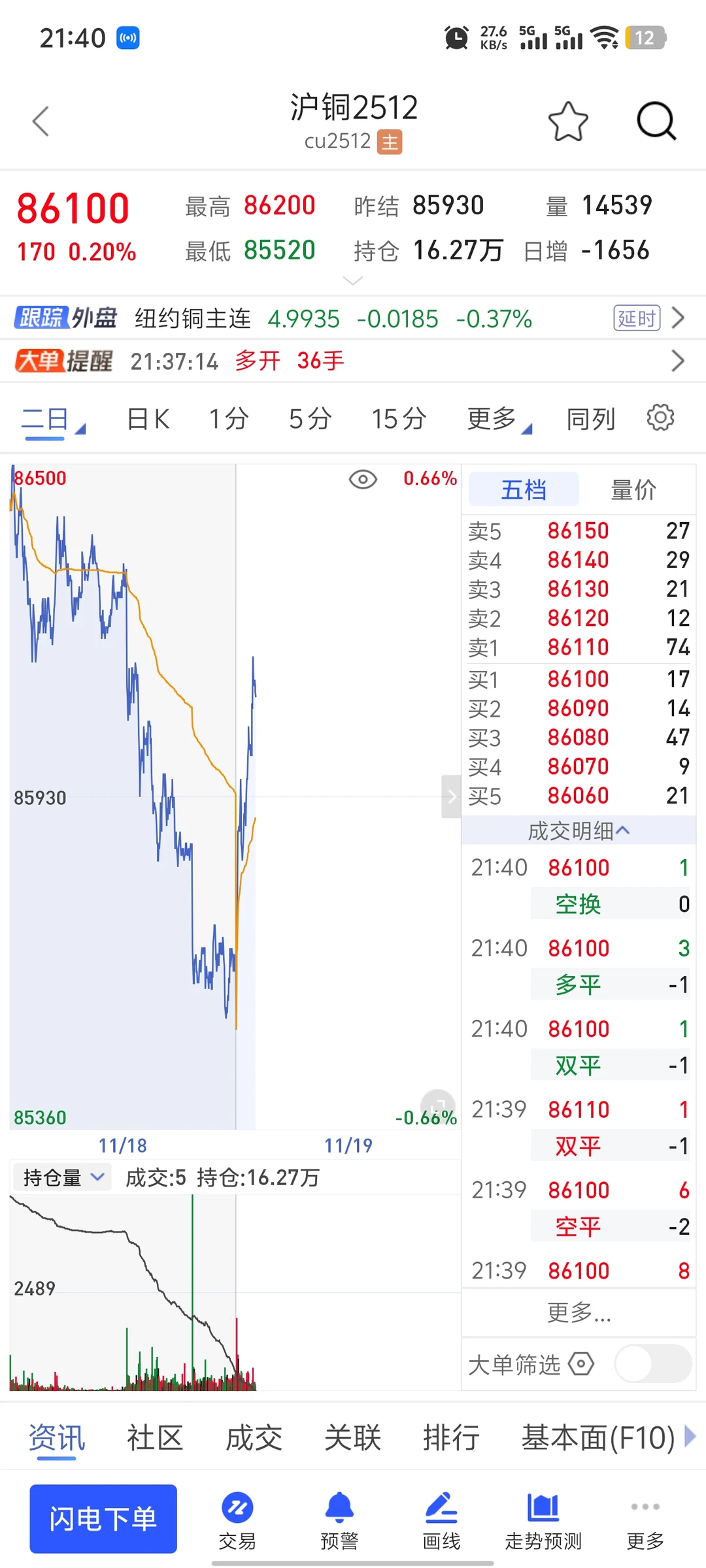This screenshot has height=1568, width=706.
Task: Switch to 日K chart tab
Action: click(148, 419)
